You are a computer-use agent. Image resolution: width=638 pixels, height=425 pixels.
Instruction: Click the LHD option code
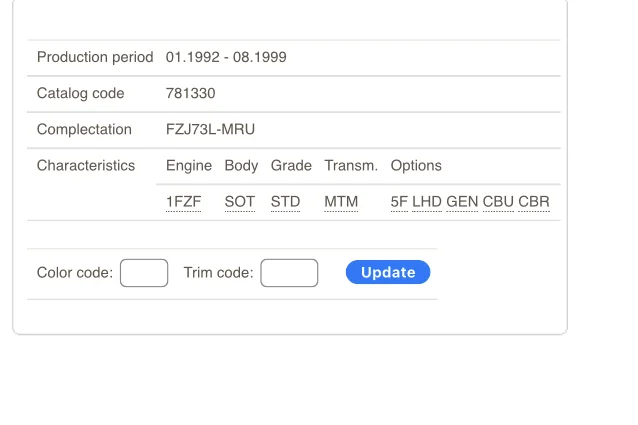click(427, 202)
